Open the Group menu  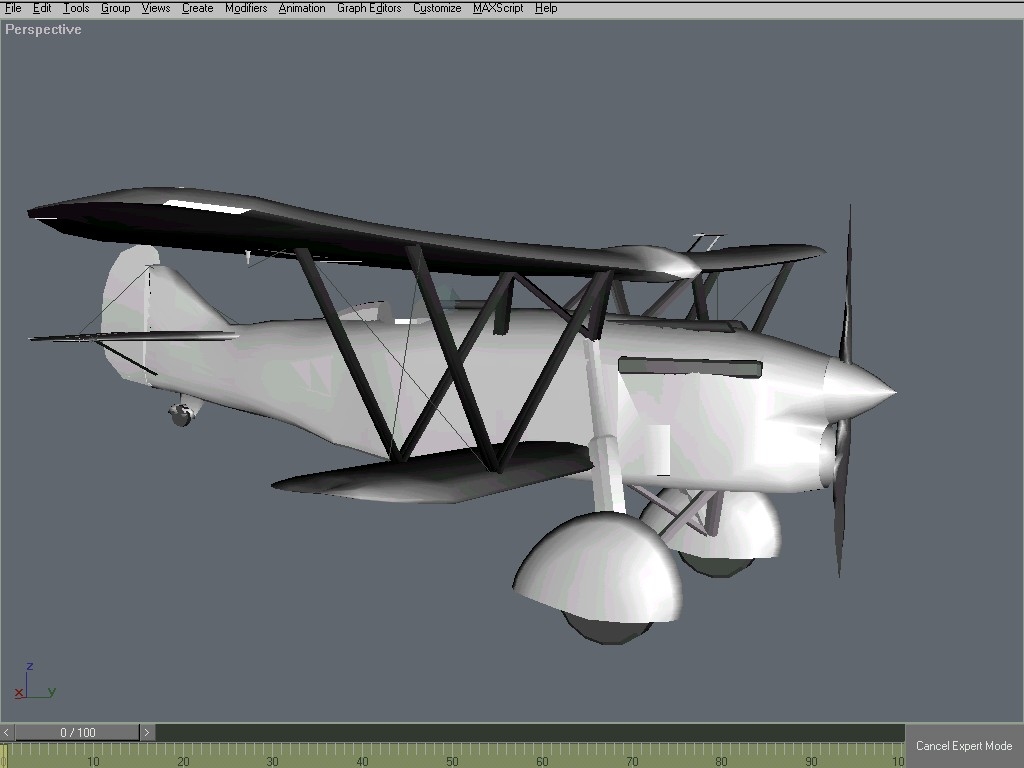tap(115, 8)
